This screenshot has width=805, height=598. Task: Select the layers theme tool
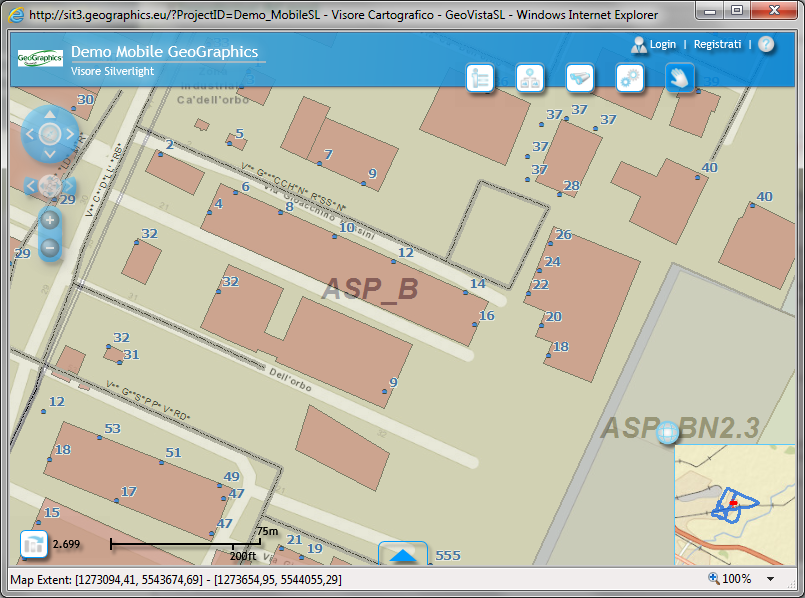coord(530,78)
